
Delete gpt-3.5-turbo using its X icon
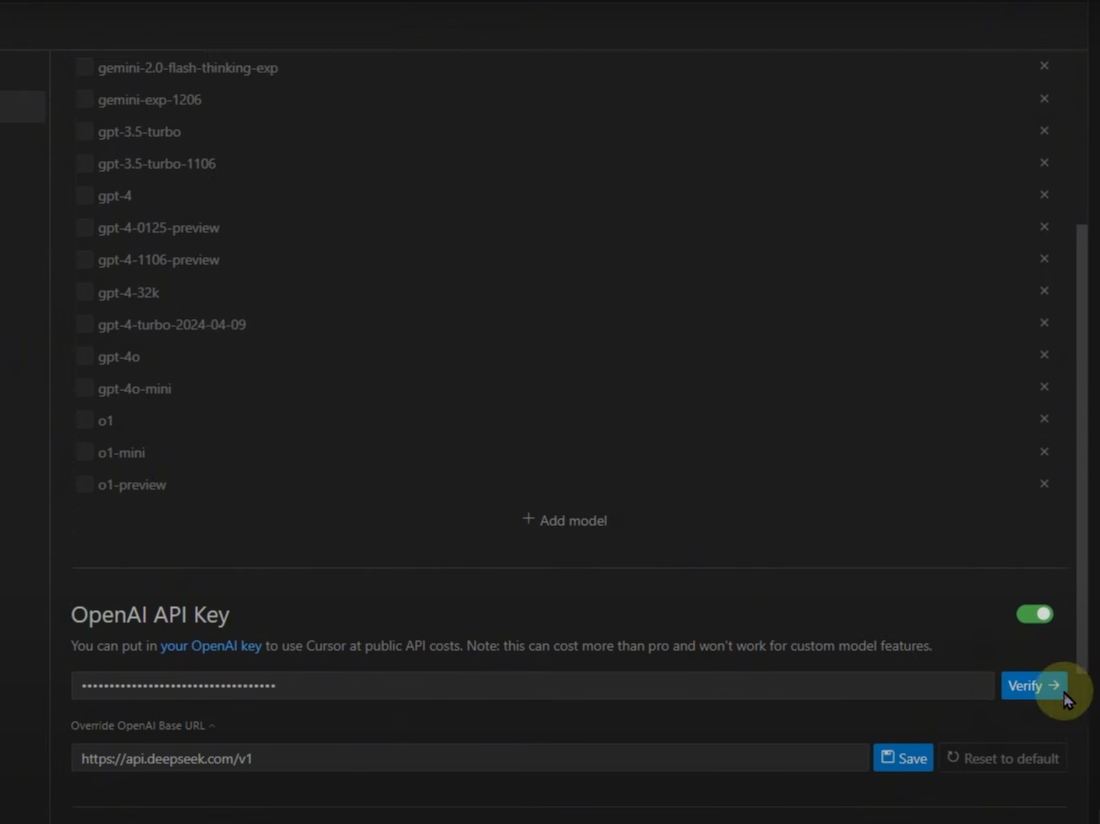[x=1044, y=130]
